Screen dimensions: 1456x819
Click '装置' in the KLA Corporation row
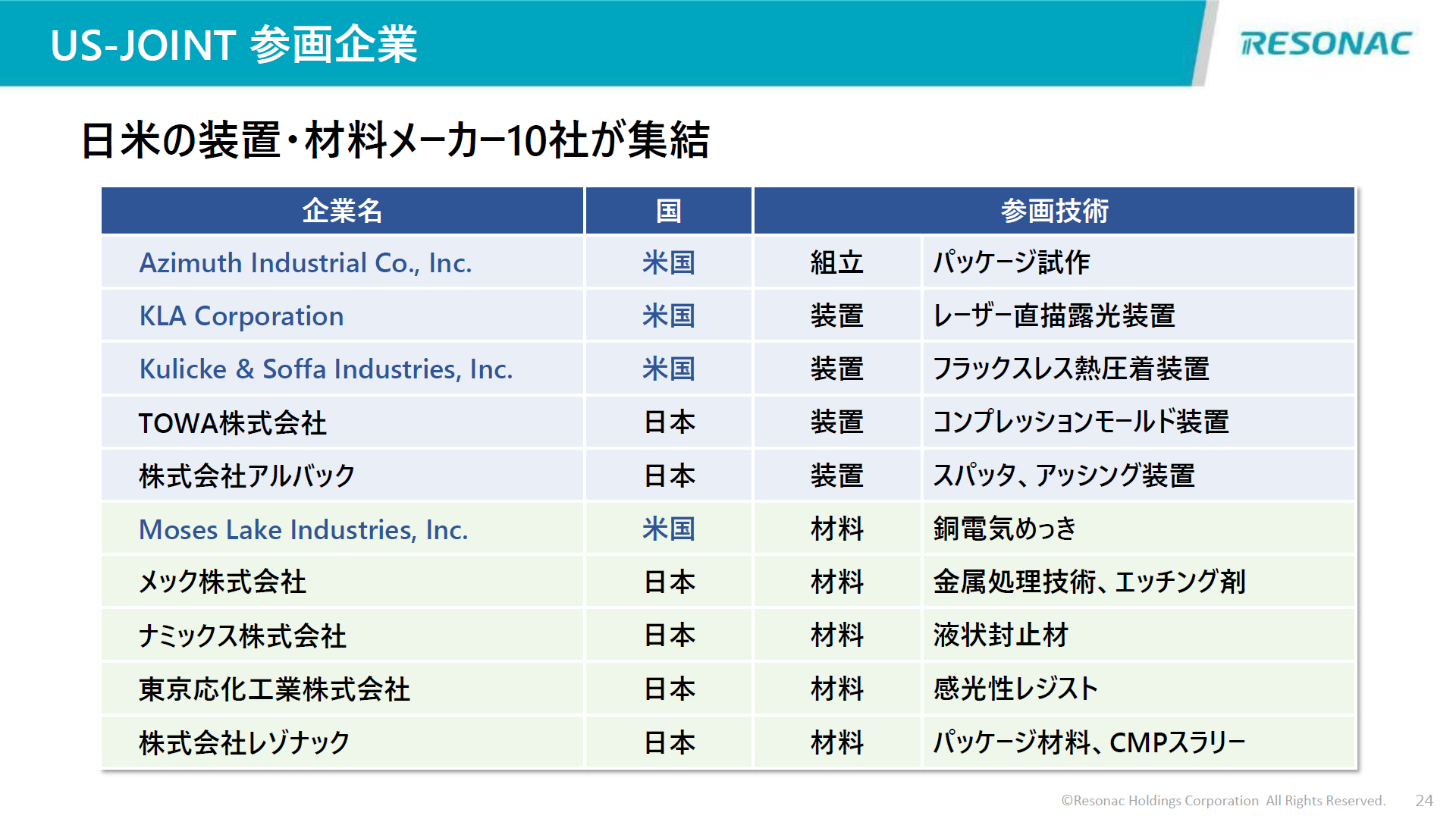click(x=837, y=315)
